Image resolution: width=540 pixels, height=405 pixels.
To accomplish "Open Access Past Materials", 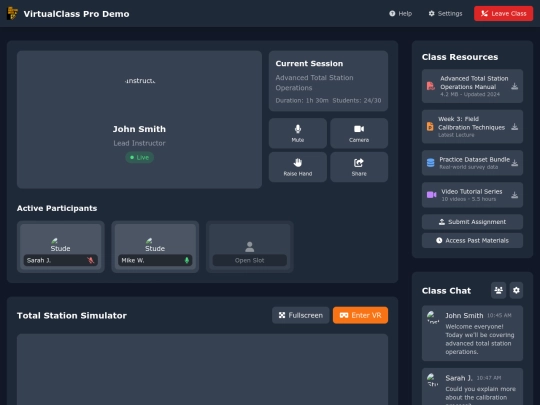I will (472, 240).
